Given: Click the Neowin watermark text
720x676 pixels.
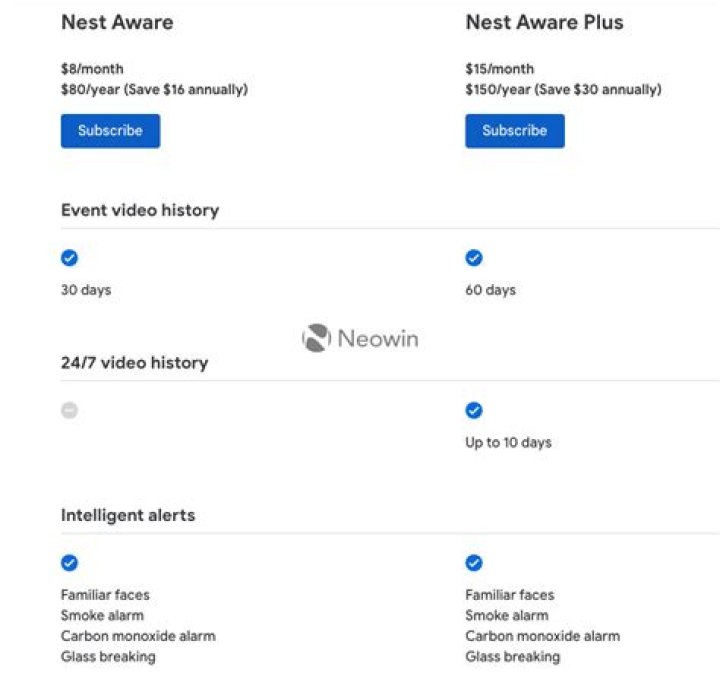Looking at the screenshot, I should 377,338.
